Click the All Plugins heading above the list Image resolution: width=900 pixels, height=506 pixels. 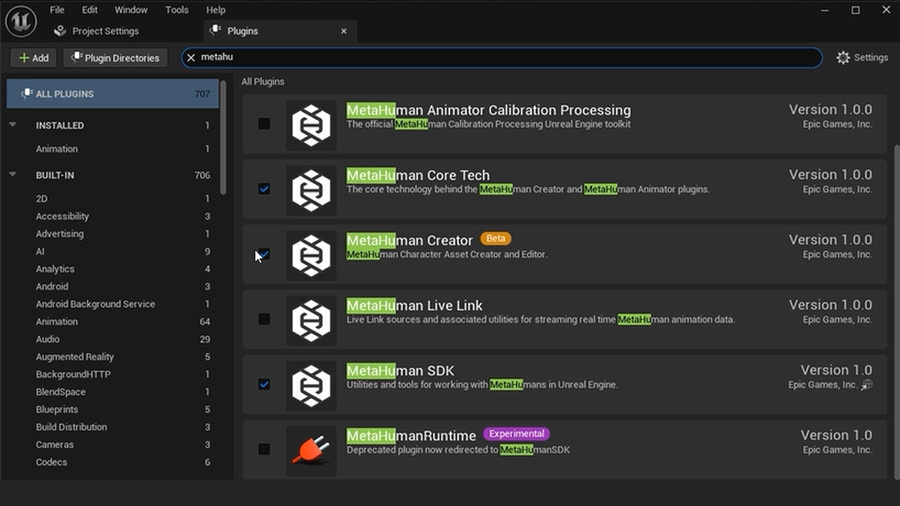pyautogui.click(x=263, y=81)
